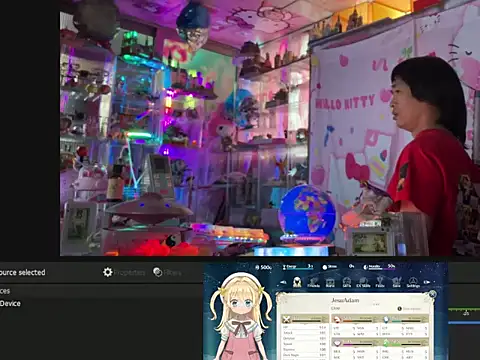This screenshot has width=480, height=360.
Task: Click the info icon under the player name
Action: coord(400,309)
